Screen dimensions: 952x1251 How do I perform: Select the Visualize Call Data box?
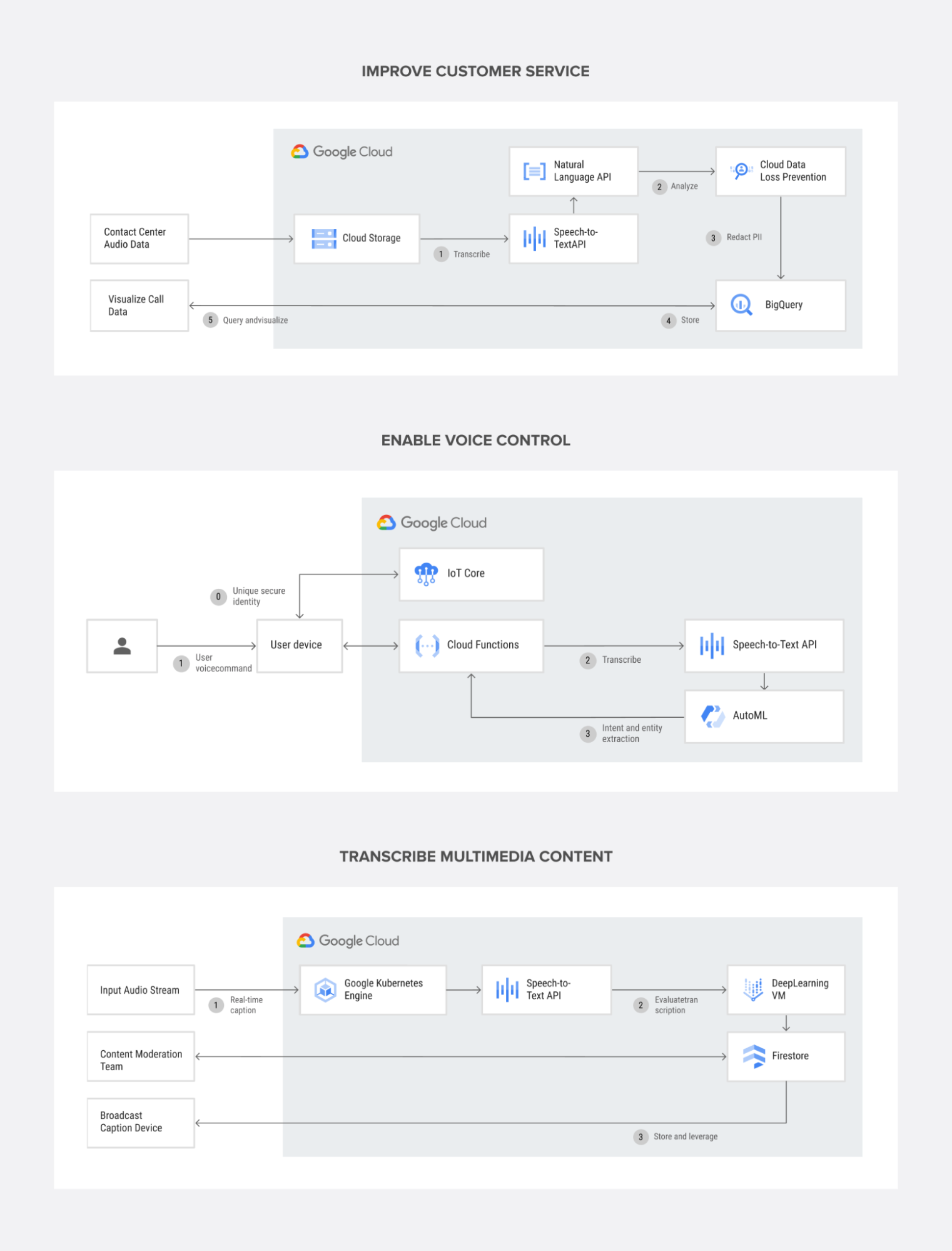[139, 305]
